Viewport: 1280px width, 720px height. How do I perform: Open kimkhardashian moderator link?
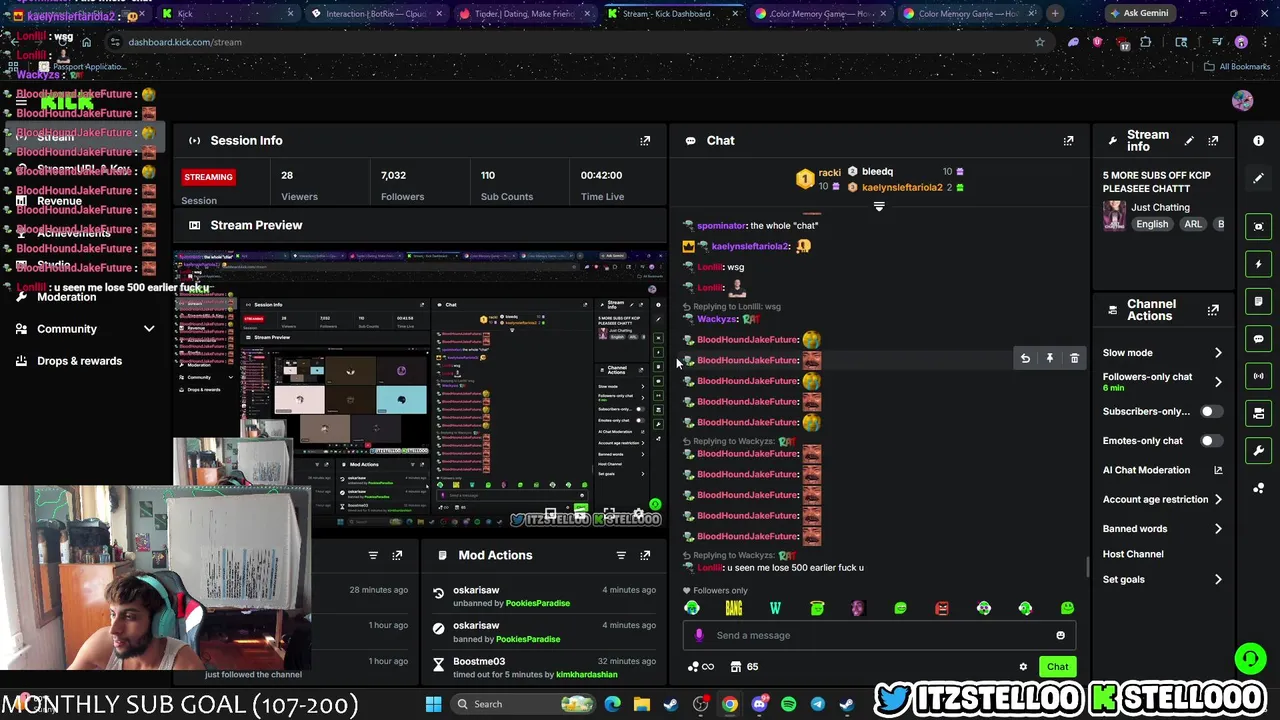[588, 675]
